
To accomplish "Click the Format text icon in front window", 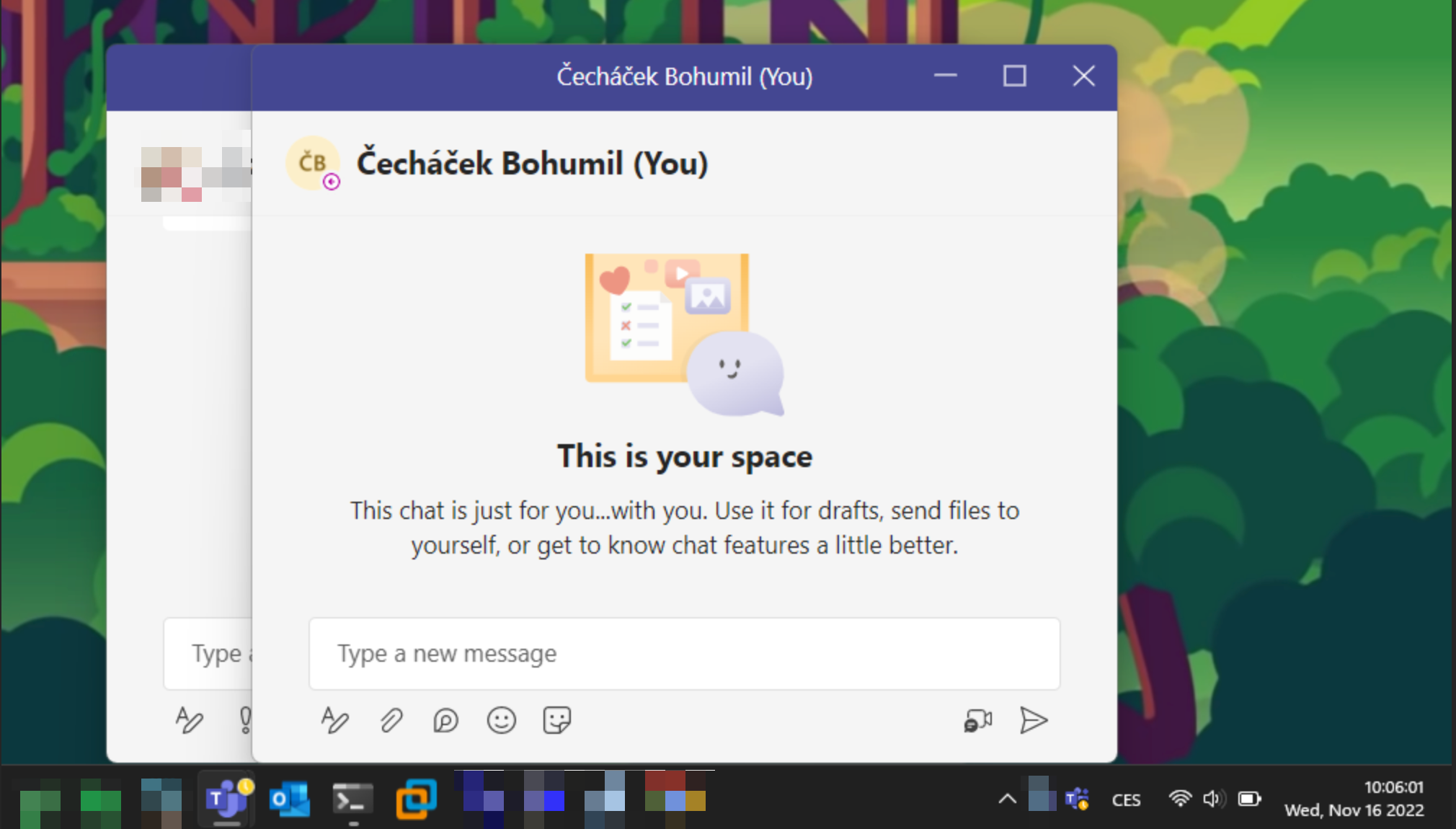I will pyautogui.click(x=334, y=720).
